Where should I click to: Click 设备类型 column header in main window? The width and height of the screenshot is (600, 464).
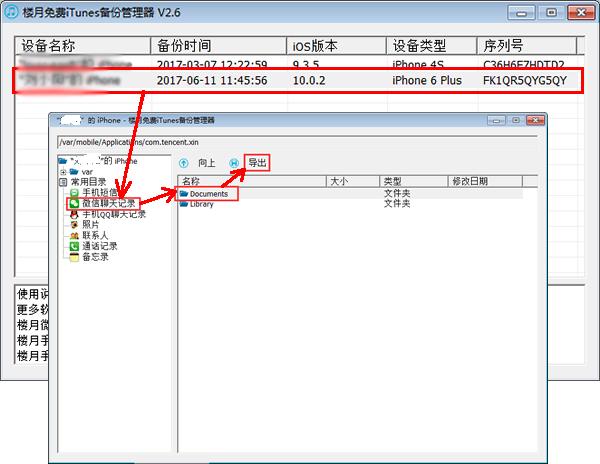(432, 46)
